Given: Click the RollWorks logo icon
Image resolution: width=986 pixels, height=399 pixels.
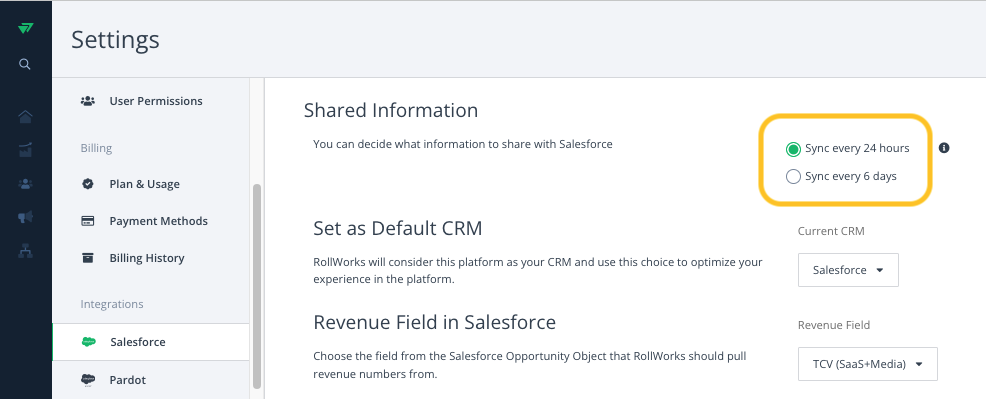Looking at the screenshot, I should pos(25,28).
